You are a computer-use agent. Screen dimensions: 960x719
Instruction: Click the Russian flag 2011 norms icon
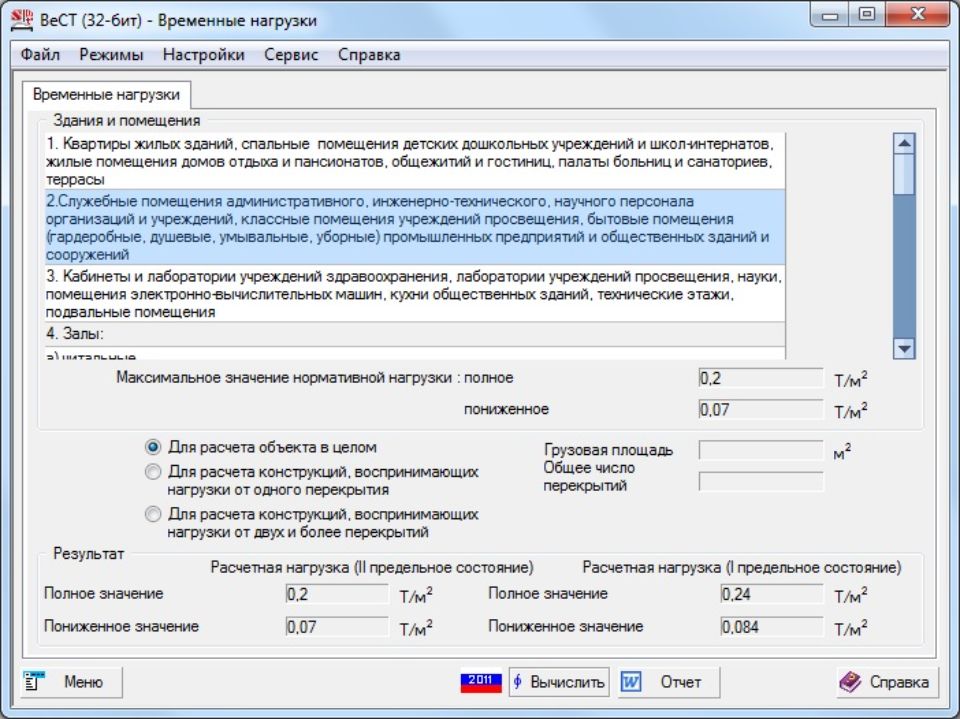480,682
